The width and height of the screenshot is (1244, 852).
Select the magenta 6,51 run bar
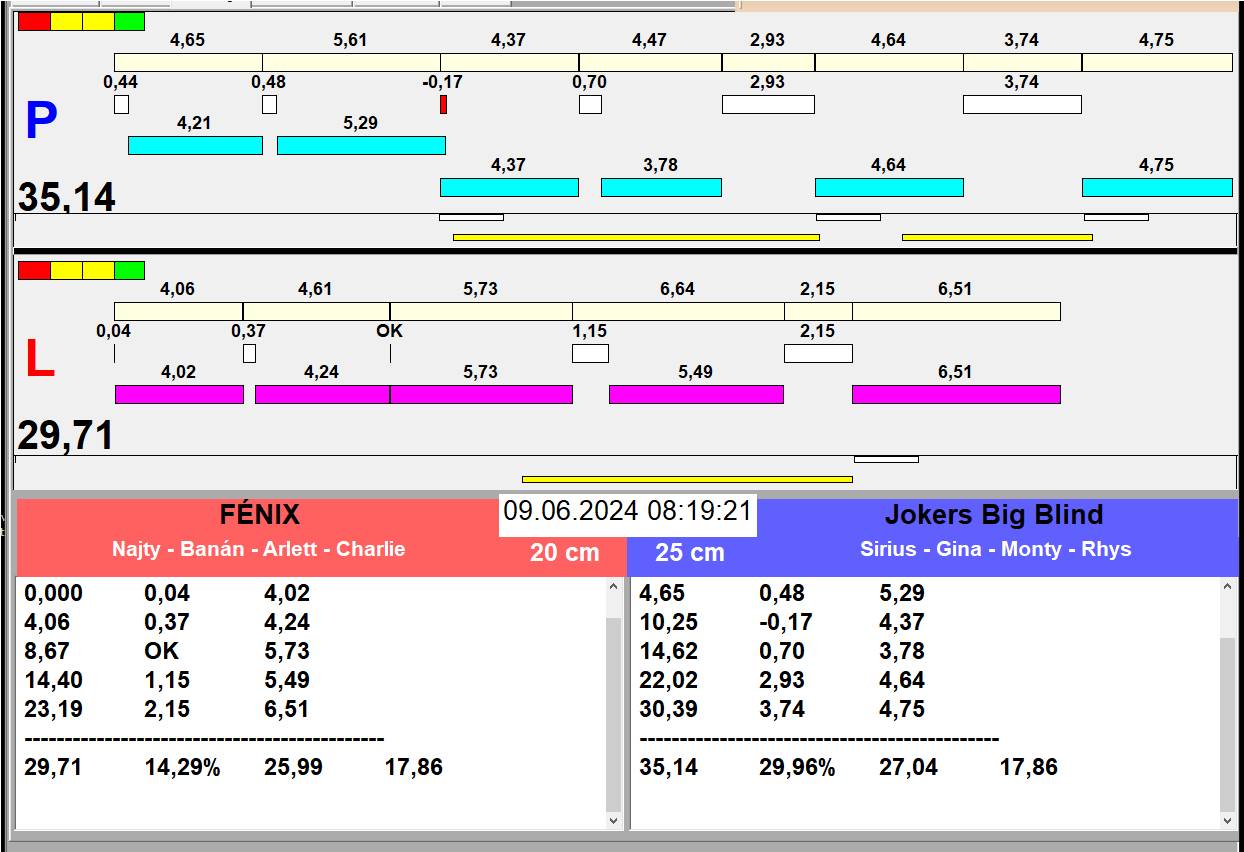point(955,394)
